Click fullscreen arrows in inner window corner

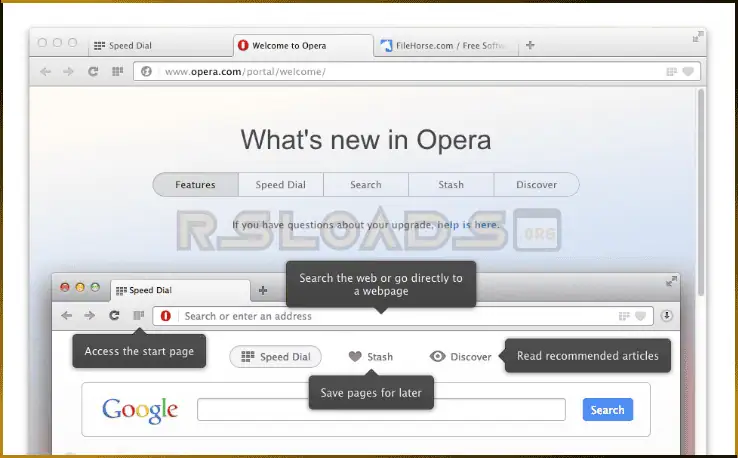pos(672,281)
